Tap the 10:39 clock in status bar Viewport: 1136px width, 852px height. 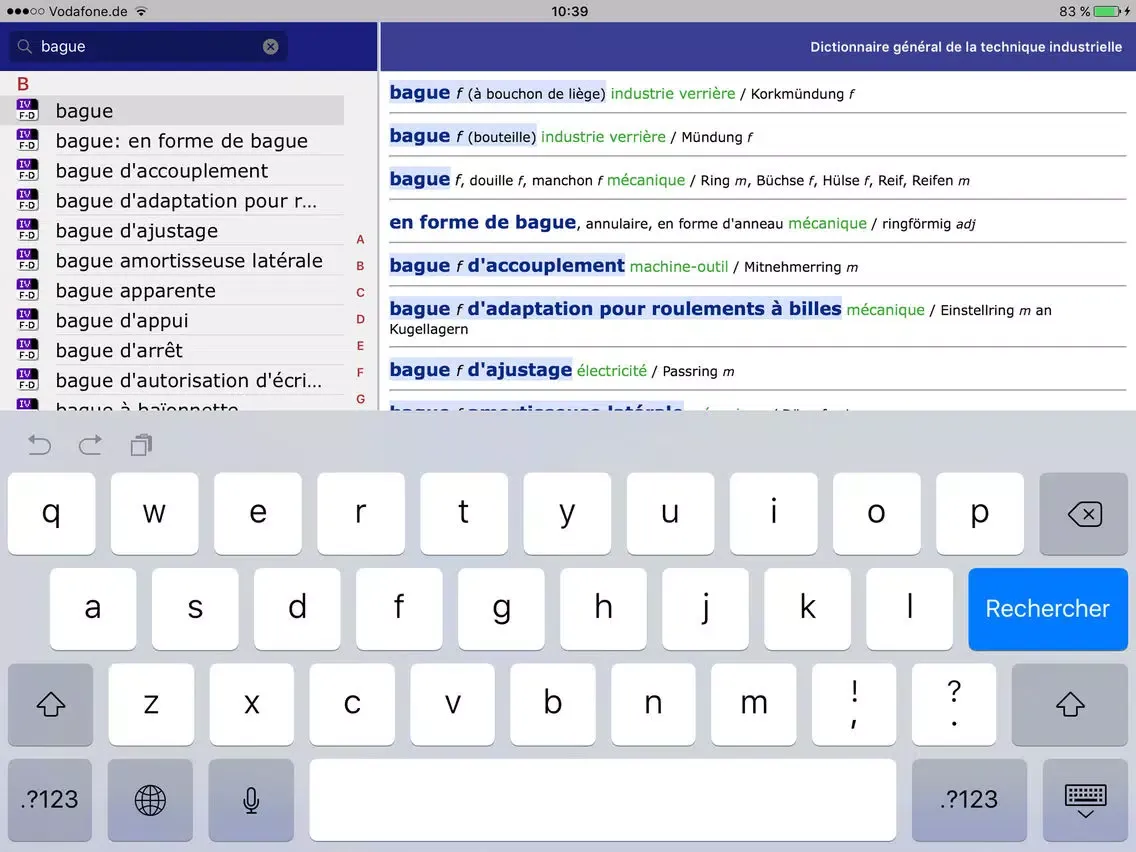[569, 12]
